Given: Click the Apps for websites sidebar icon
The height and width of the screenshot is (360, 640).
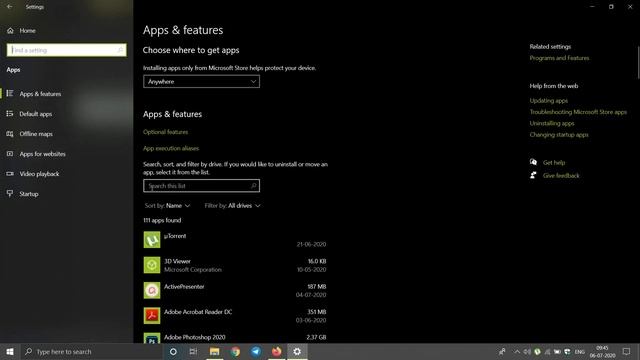Looking at the screenshot, I should (10, 153).
